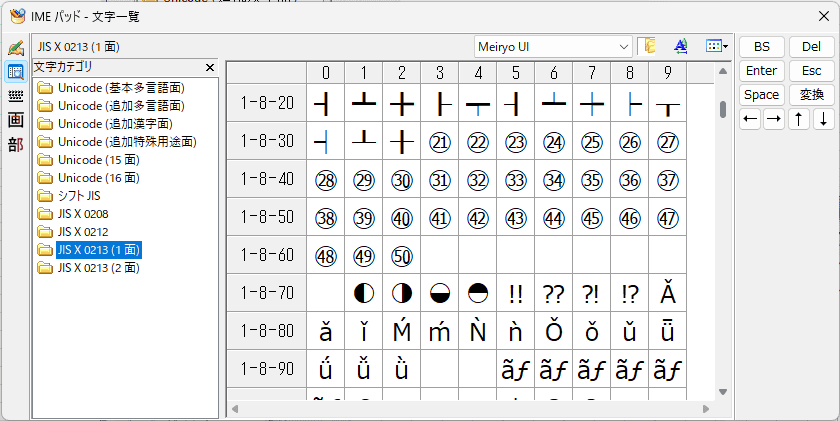This screenshot has width=840, height=421.
Task: Select ?! character cell
Action: pos(591,293)
